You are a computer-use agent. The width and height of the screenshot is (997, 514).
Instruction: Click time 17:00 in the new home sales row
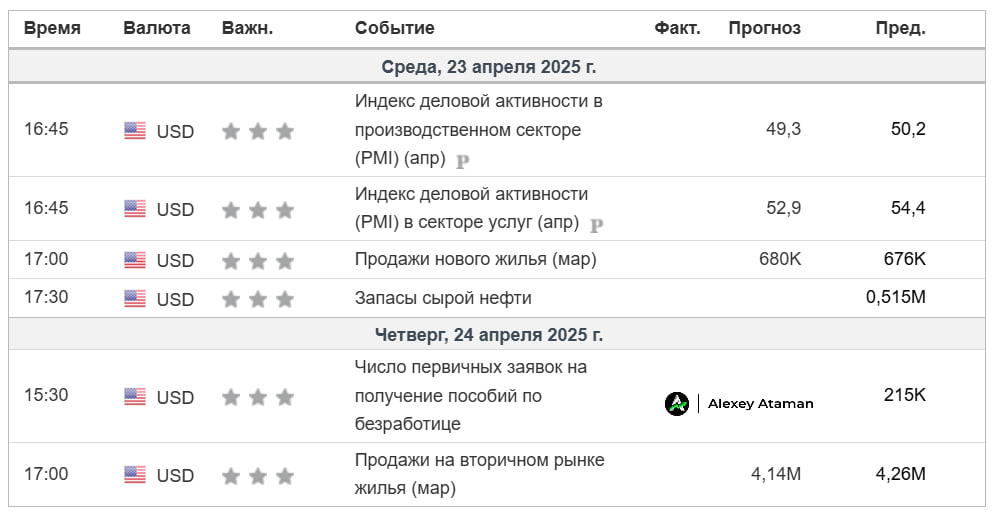46,259
